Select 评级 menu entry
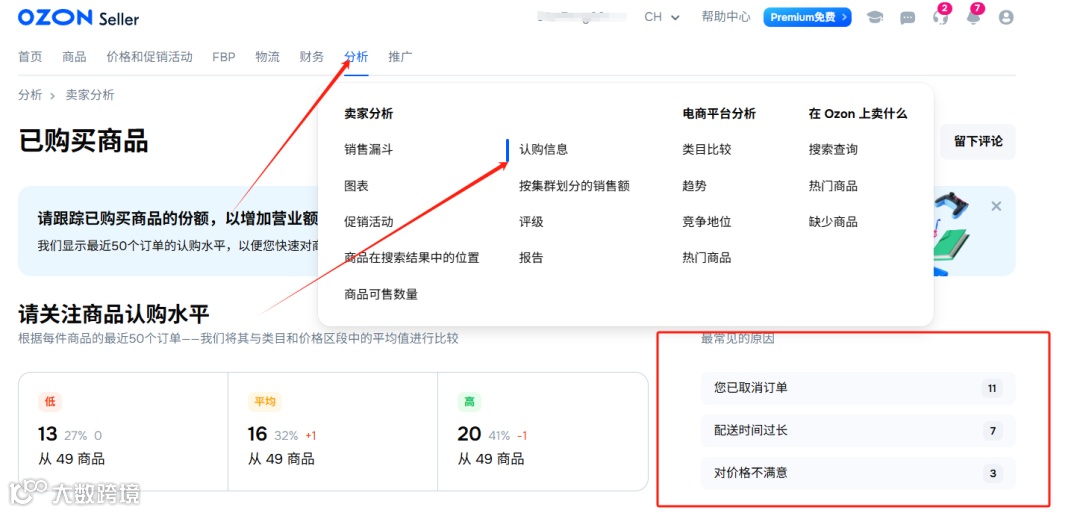 point(531,222)
